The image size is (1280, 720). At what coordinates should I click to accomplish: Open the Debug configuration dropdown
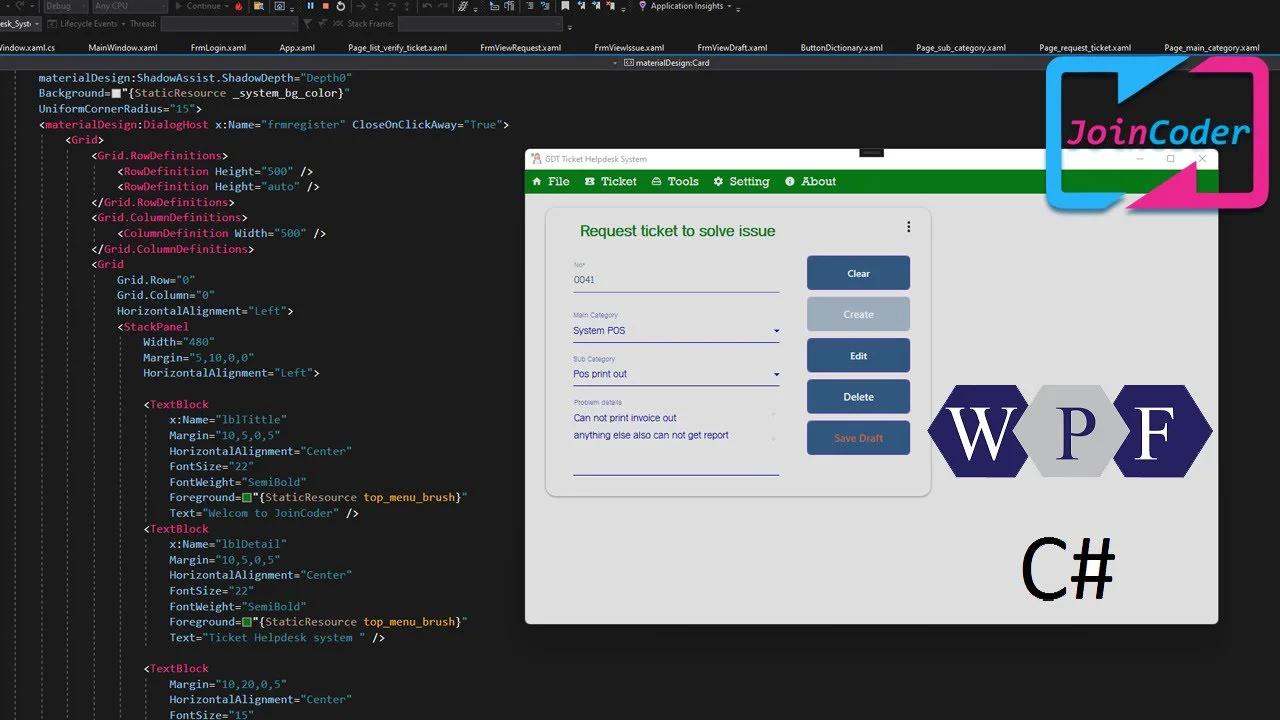(x=65, y=6)
